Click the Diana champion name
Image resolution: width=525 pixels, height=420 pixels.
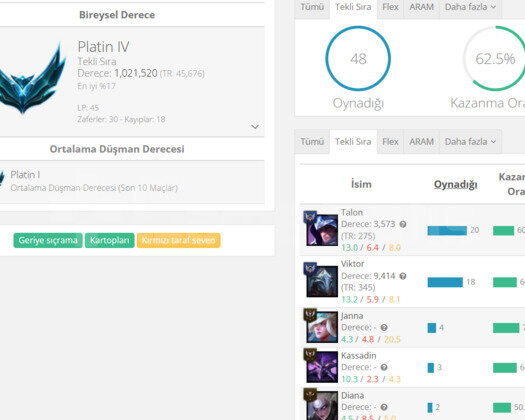tap(353, 396)
